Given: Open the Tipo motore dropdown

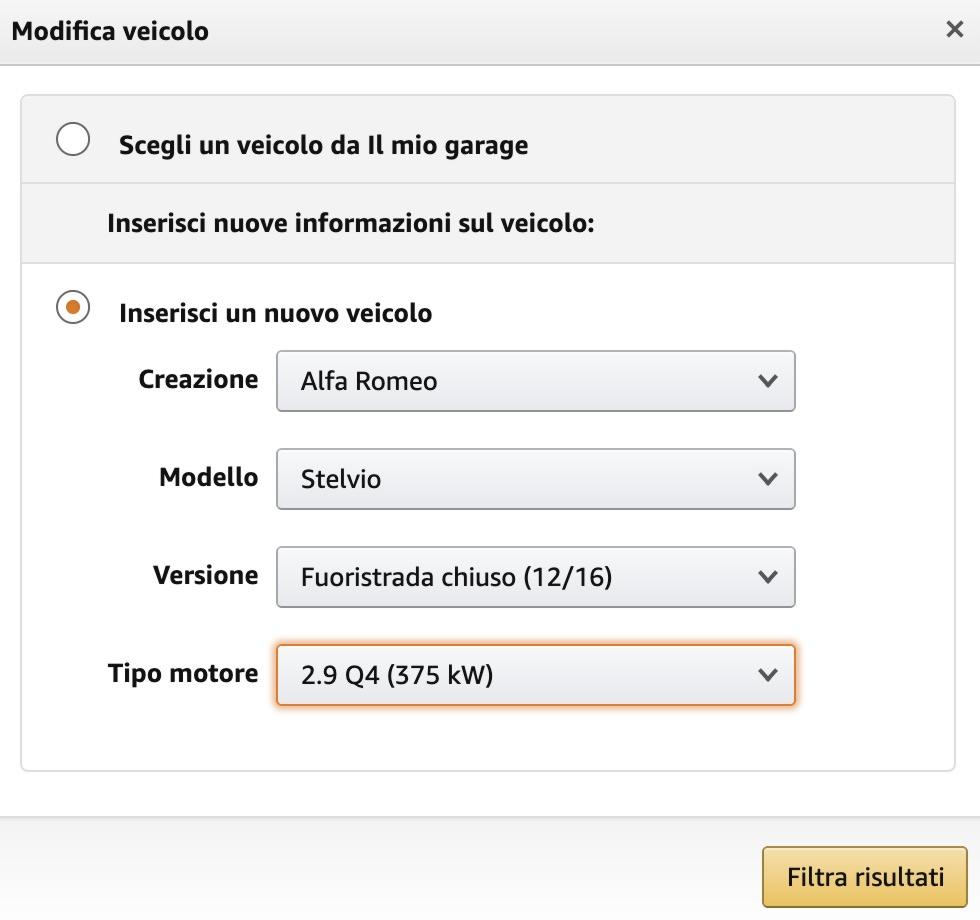Looking at the screenshot, I should click(x=535, y=675).
